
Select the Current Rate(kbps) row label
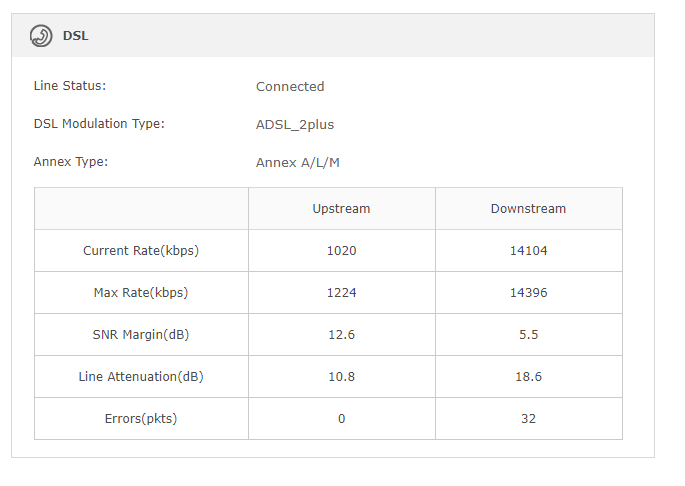tap(141, 251)
